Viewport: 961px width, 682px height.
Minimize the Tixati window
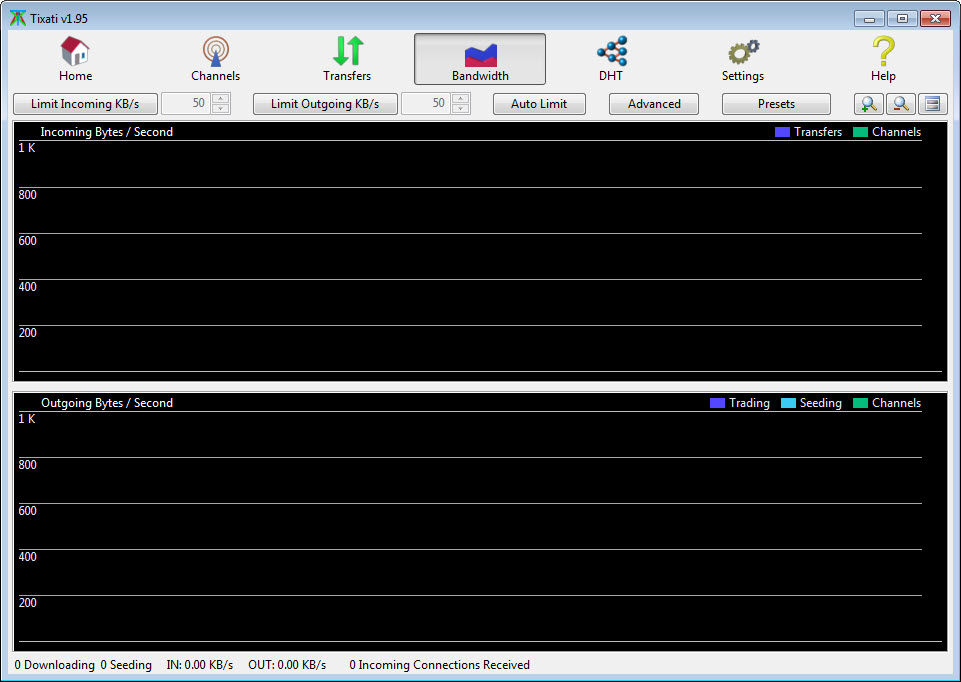[869, 18]
